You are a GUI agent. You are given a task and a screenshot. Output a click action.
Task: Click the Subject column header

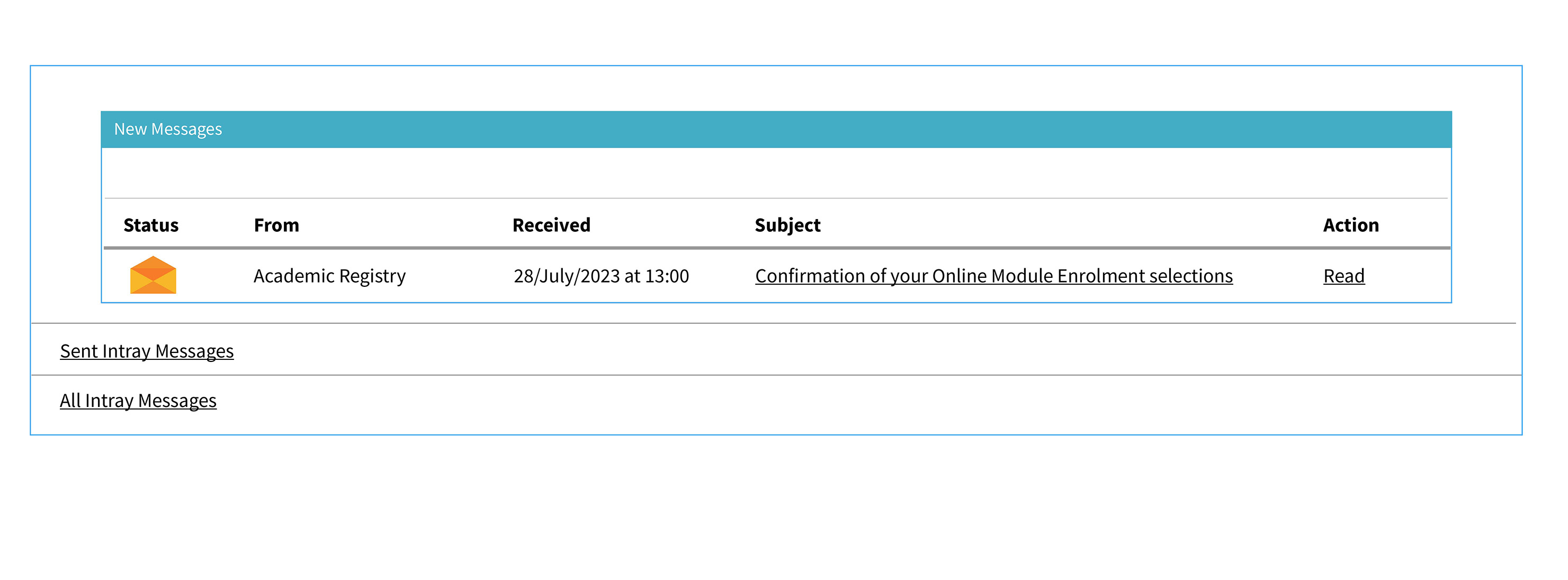787,225
